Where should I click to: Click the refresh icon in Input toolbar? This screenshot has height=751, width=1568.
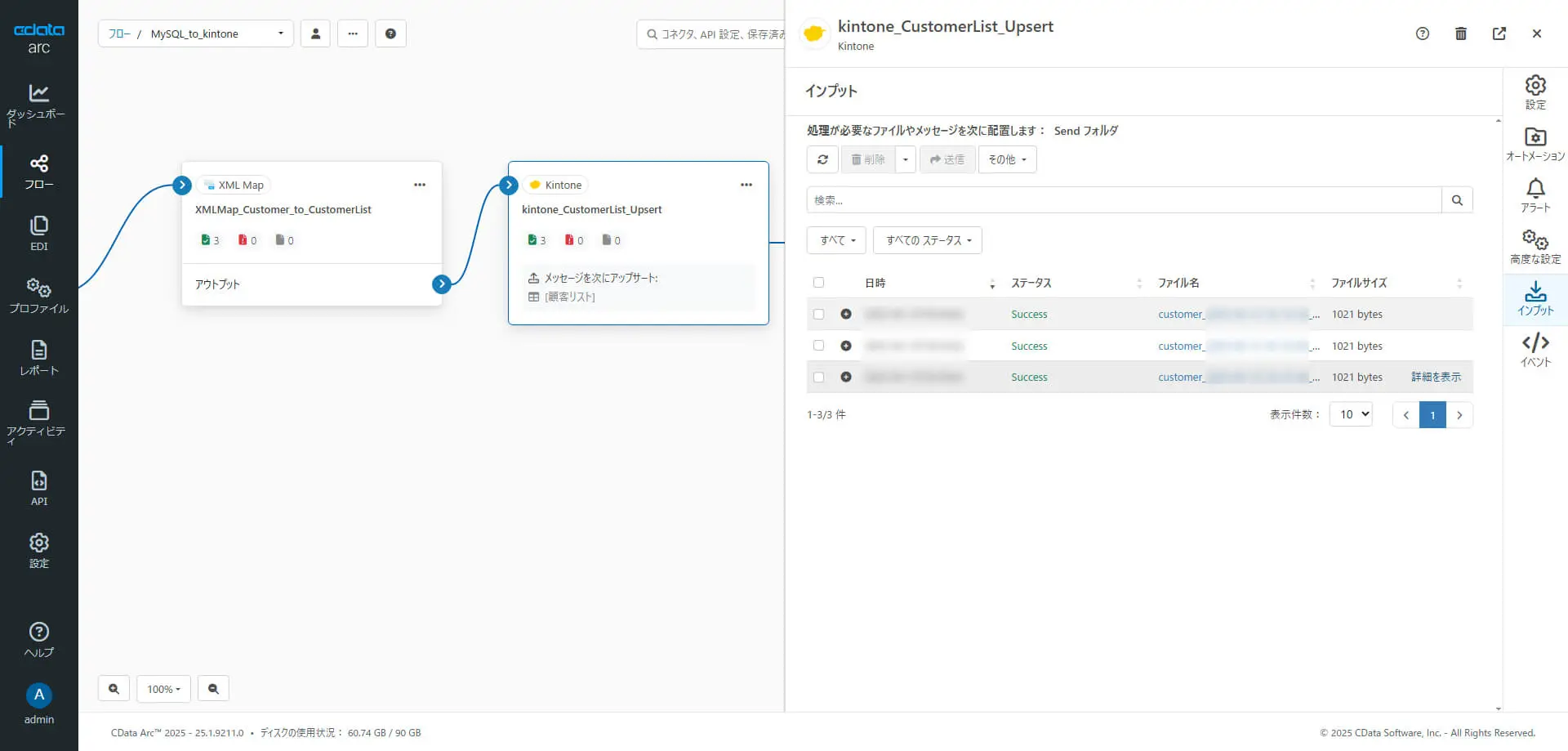[822, 159]
